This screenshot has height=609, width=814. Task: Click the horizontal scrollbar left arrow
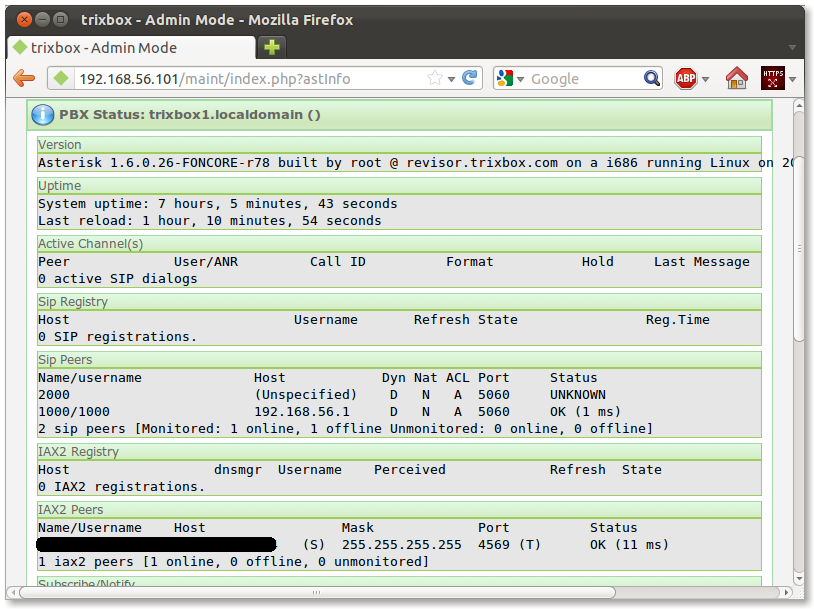pyautogui.click(x=13, y=592)
